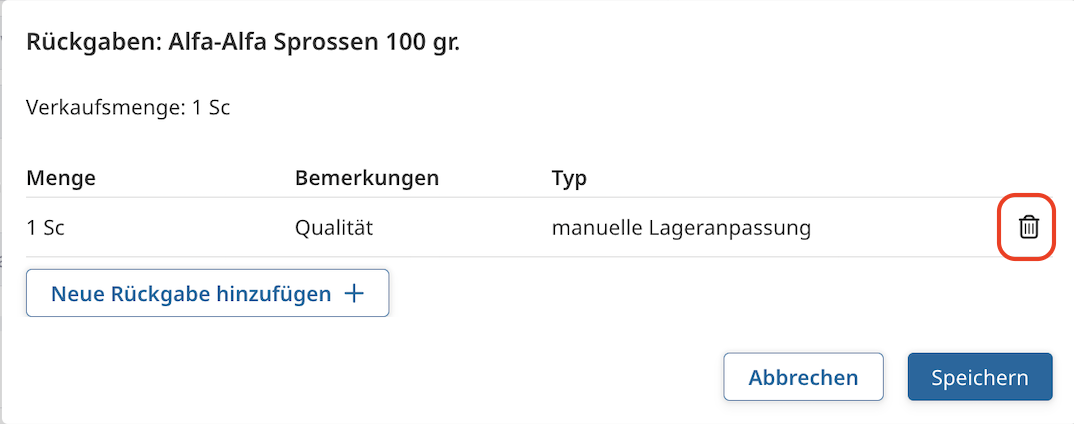The height and width of the screenshot is (424, 1074).
Task: Click the Bemerkungen column header
Action: [x=367, y=178]
